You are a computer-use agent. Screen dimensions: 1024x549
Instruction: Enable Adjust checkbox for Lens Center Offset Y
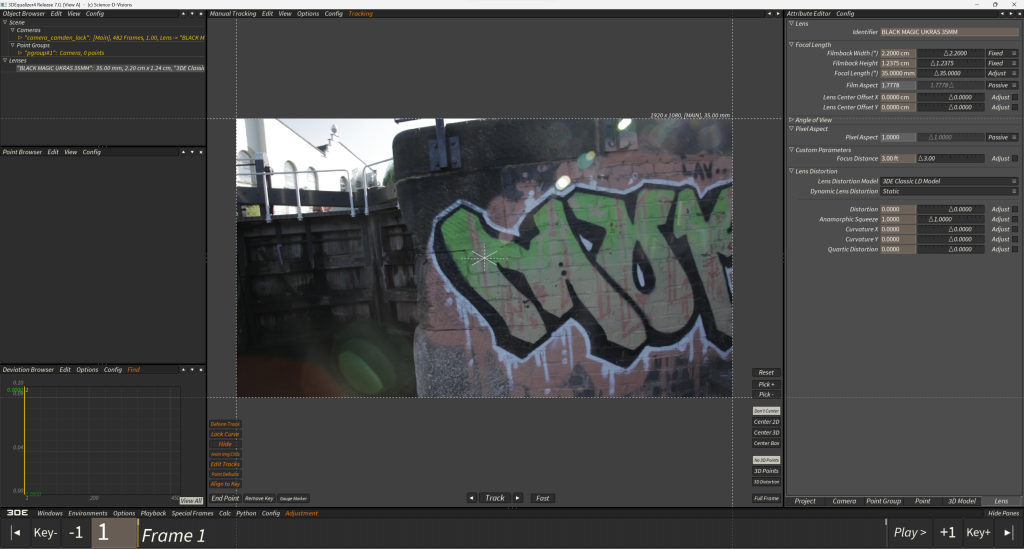[x=1015, y=107]
